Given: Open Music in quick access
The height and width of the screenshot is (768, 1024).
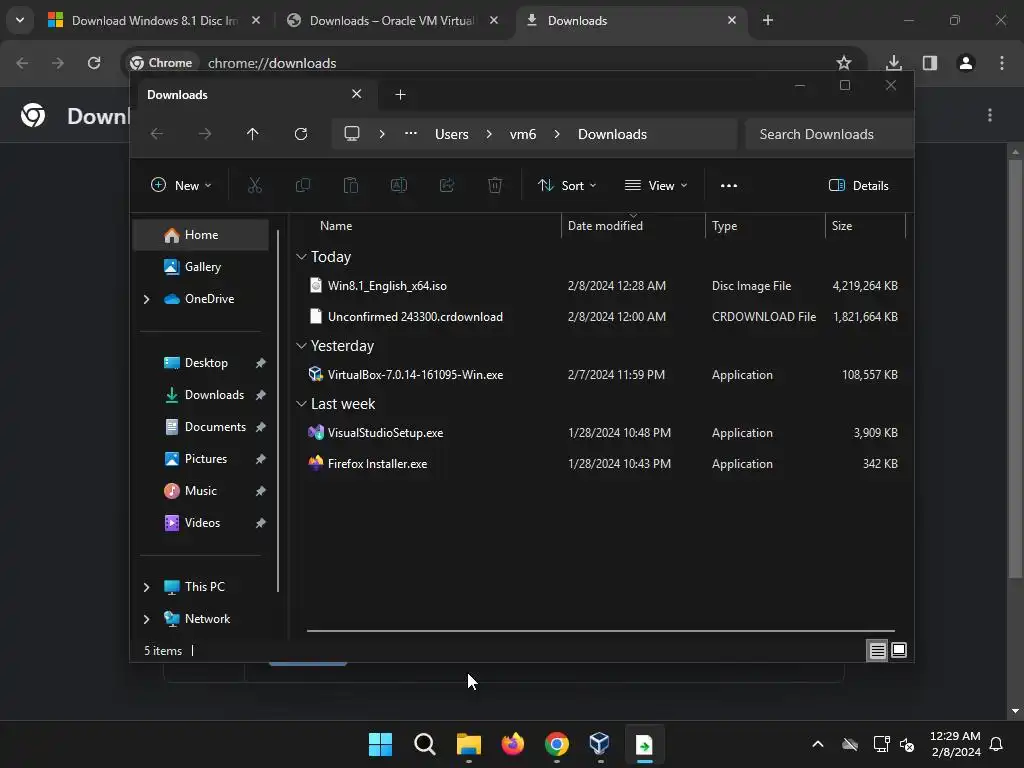Looking at the screenshot, I should 200,490.
